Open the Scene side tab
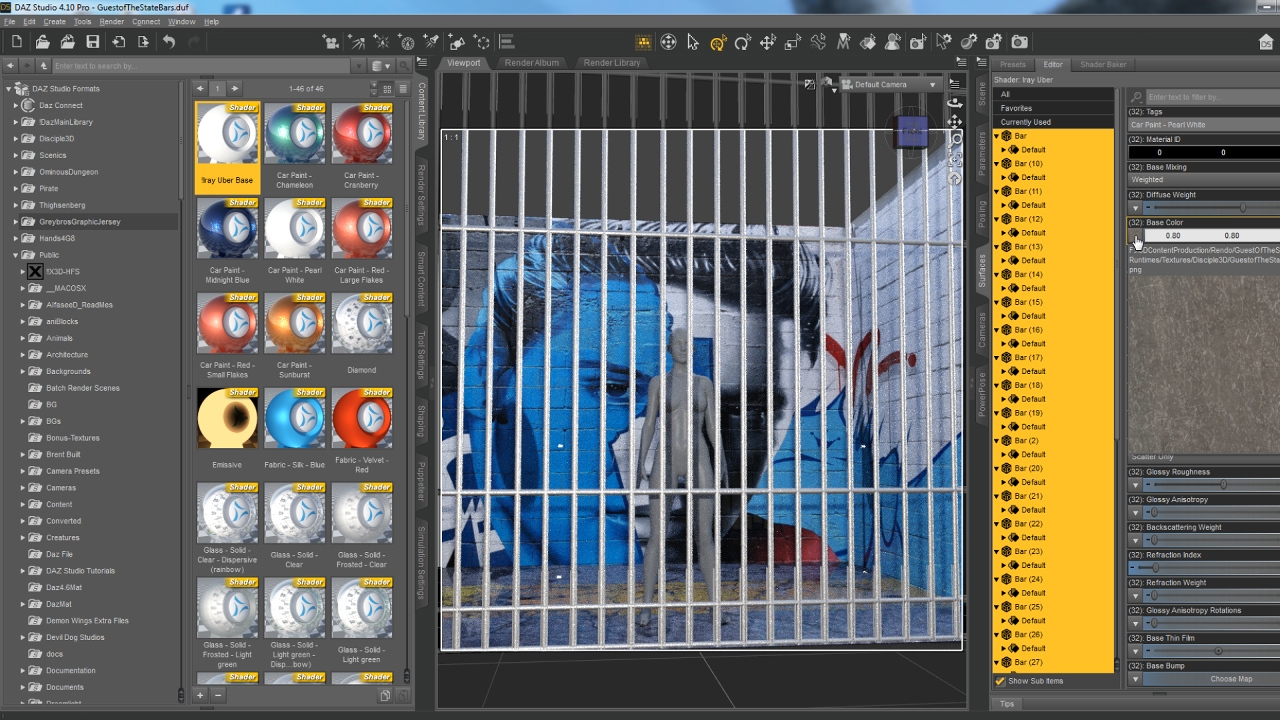Screen dimensions: 1280x720 981,94
